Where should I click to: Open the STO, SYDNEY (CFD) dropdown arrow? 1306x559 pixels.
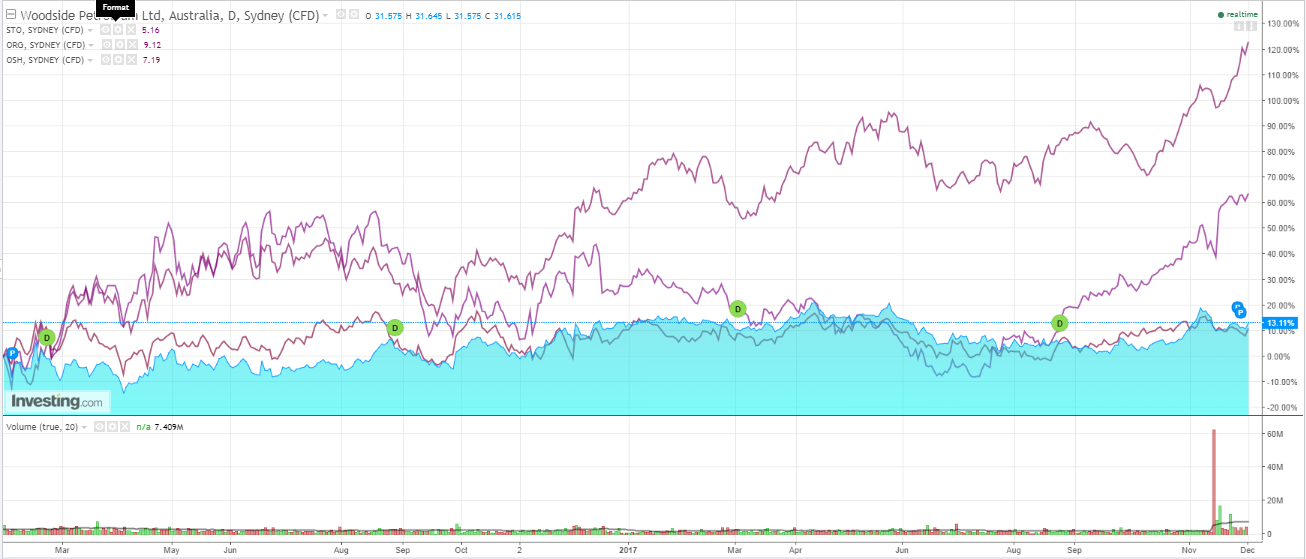90,30
